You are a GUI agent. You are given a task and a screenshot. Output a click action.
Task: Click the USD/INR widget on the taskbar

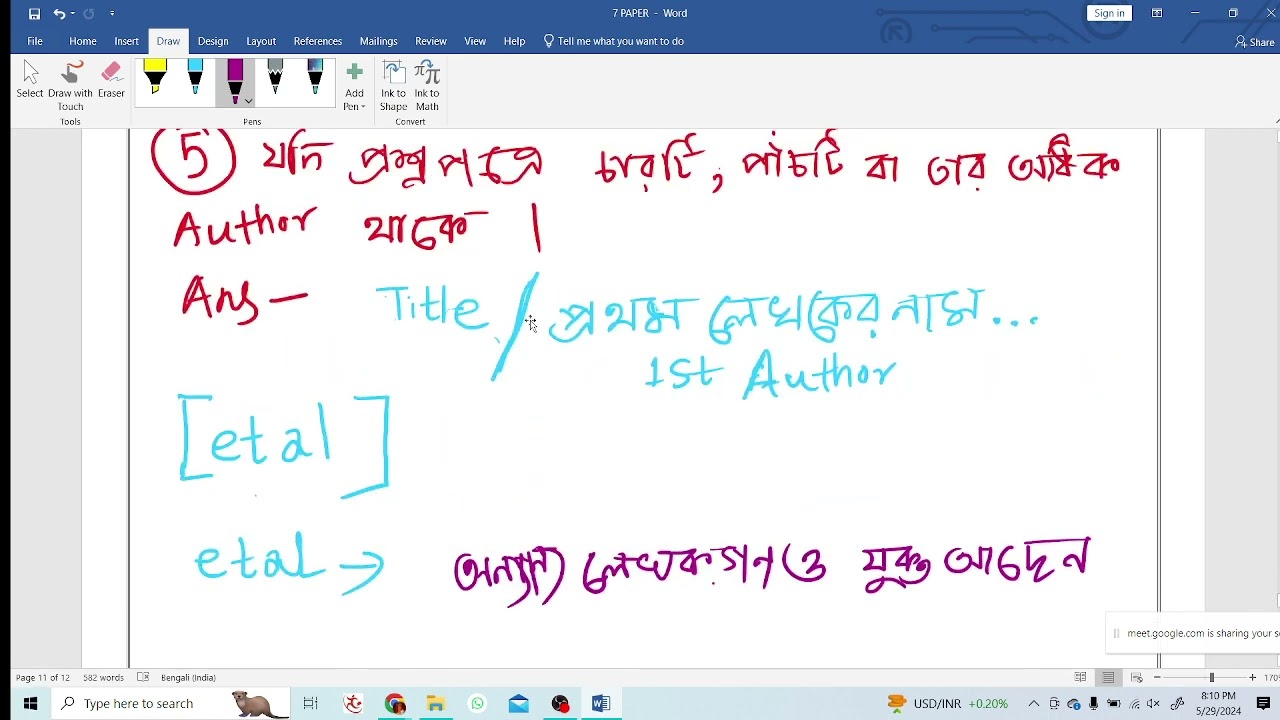946,703
